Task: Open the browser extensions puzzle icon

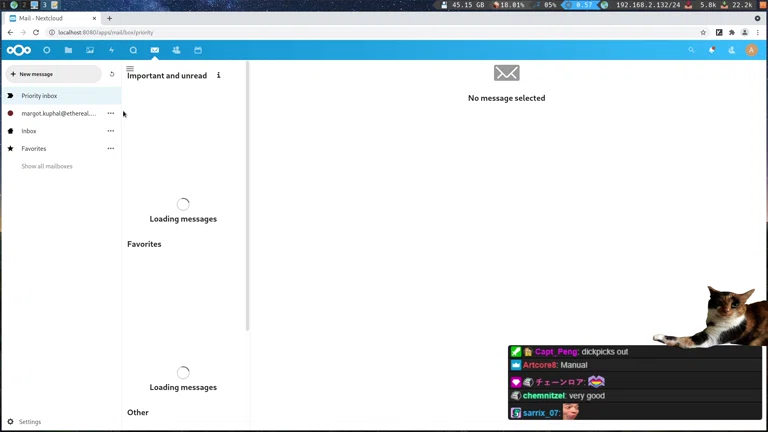Action: point(732,32)
